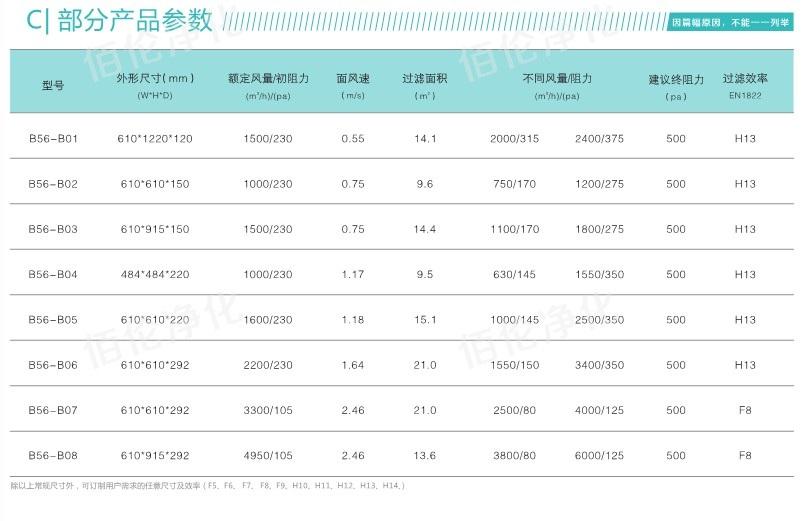The height and width of the screenshot is (521, 811).
Task: Click the dimension cell 610*1220*120
Action: tap(155, 139)
